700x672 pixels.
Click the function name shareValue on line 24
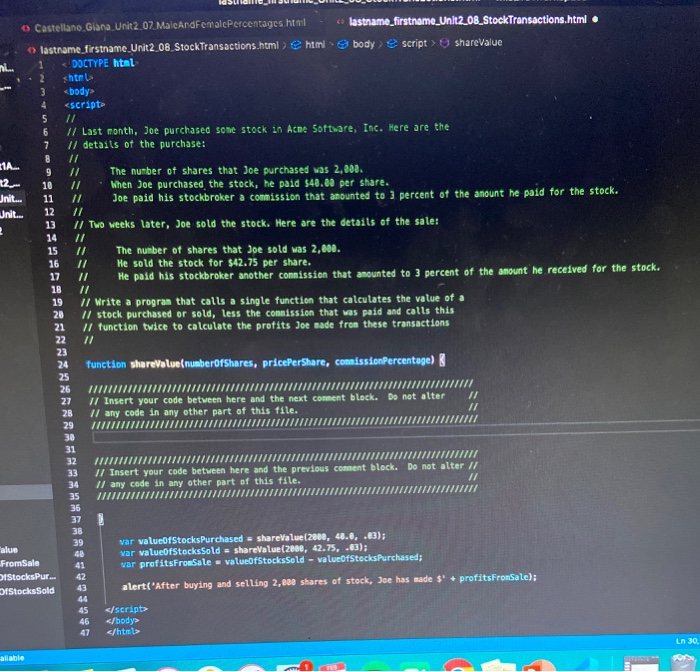(x=155, y=364)
